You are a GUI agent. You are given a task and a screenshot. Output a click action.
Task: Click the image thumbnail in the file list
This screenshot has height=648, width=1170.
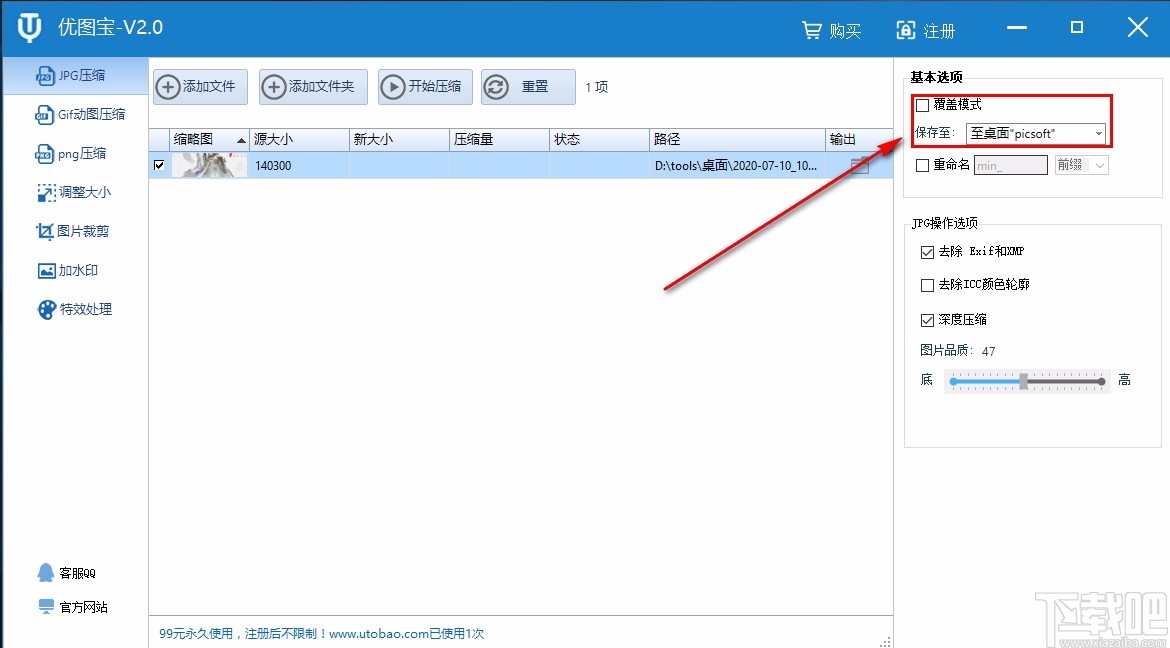point(208,165)
